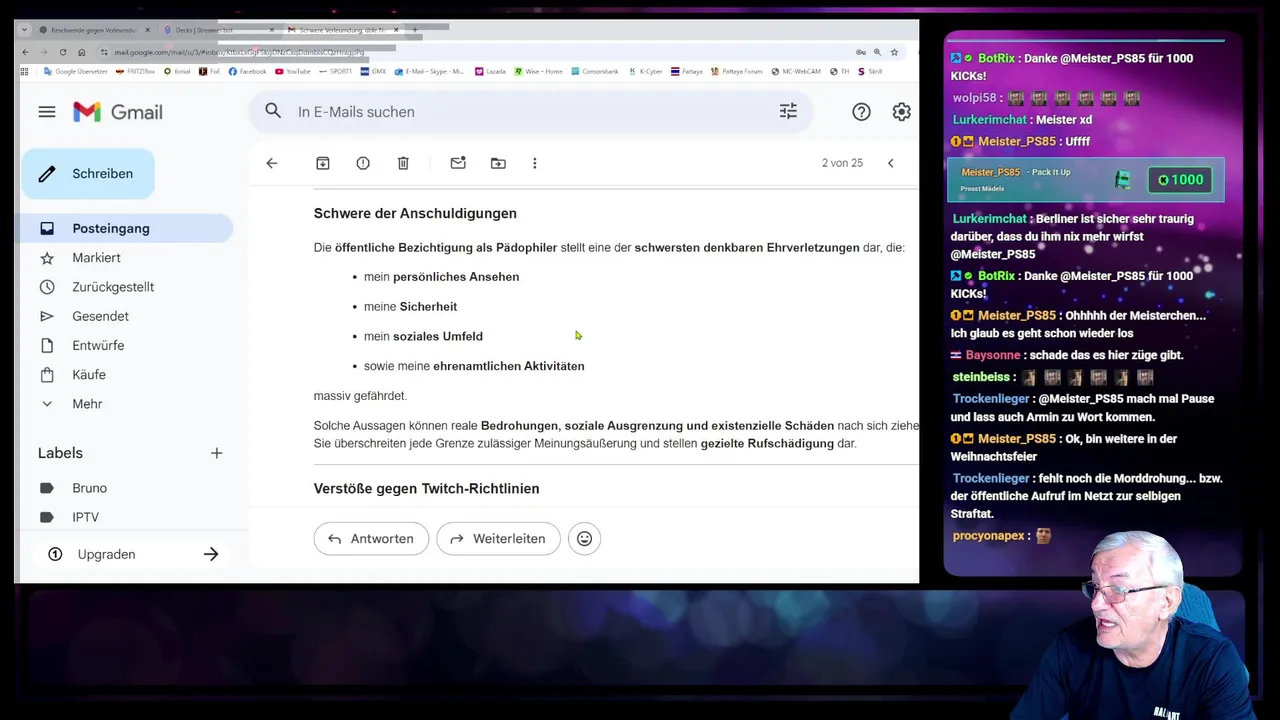Click the browser address bar URL
The image size is (1280, 720).
tap(240, 52)
